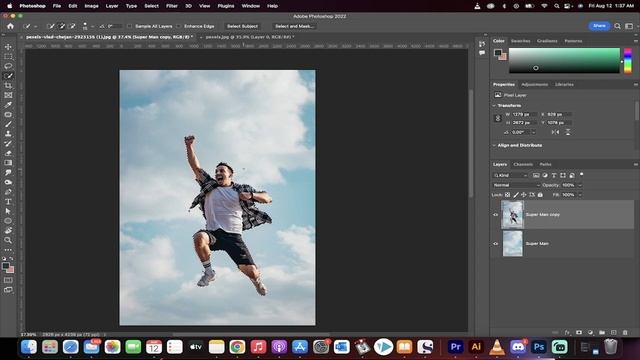
Task: Select the History Brush tool
Action: (x=8, y=144)
